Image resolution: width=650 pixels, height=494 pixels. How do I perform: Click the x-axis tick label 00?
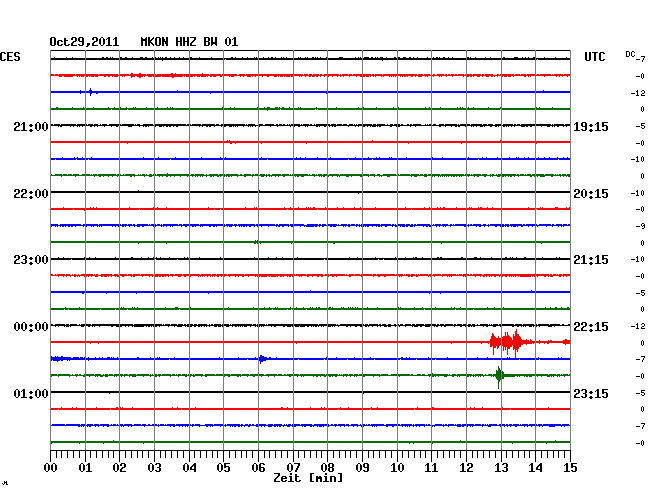(x=51, y=468)
